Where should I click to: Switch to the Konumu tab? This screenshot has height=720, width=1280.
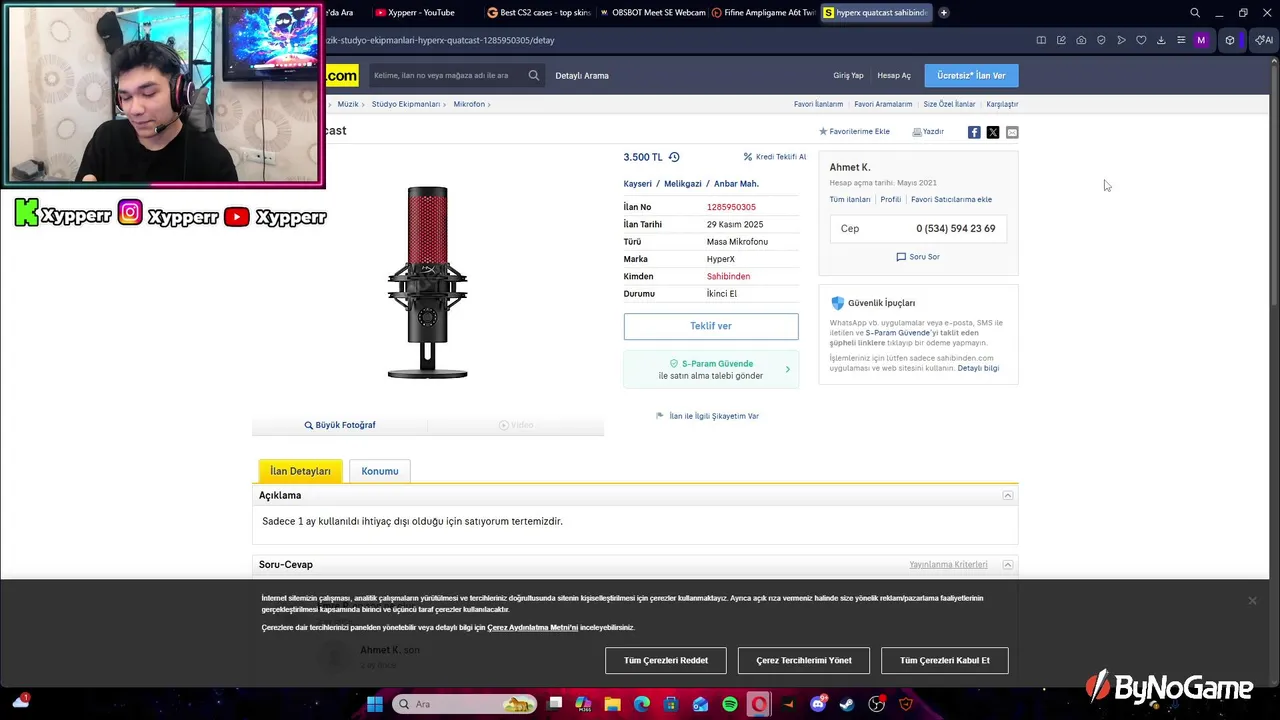380,471
